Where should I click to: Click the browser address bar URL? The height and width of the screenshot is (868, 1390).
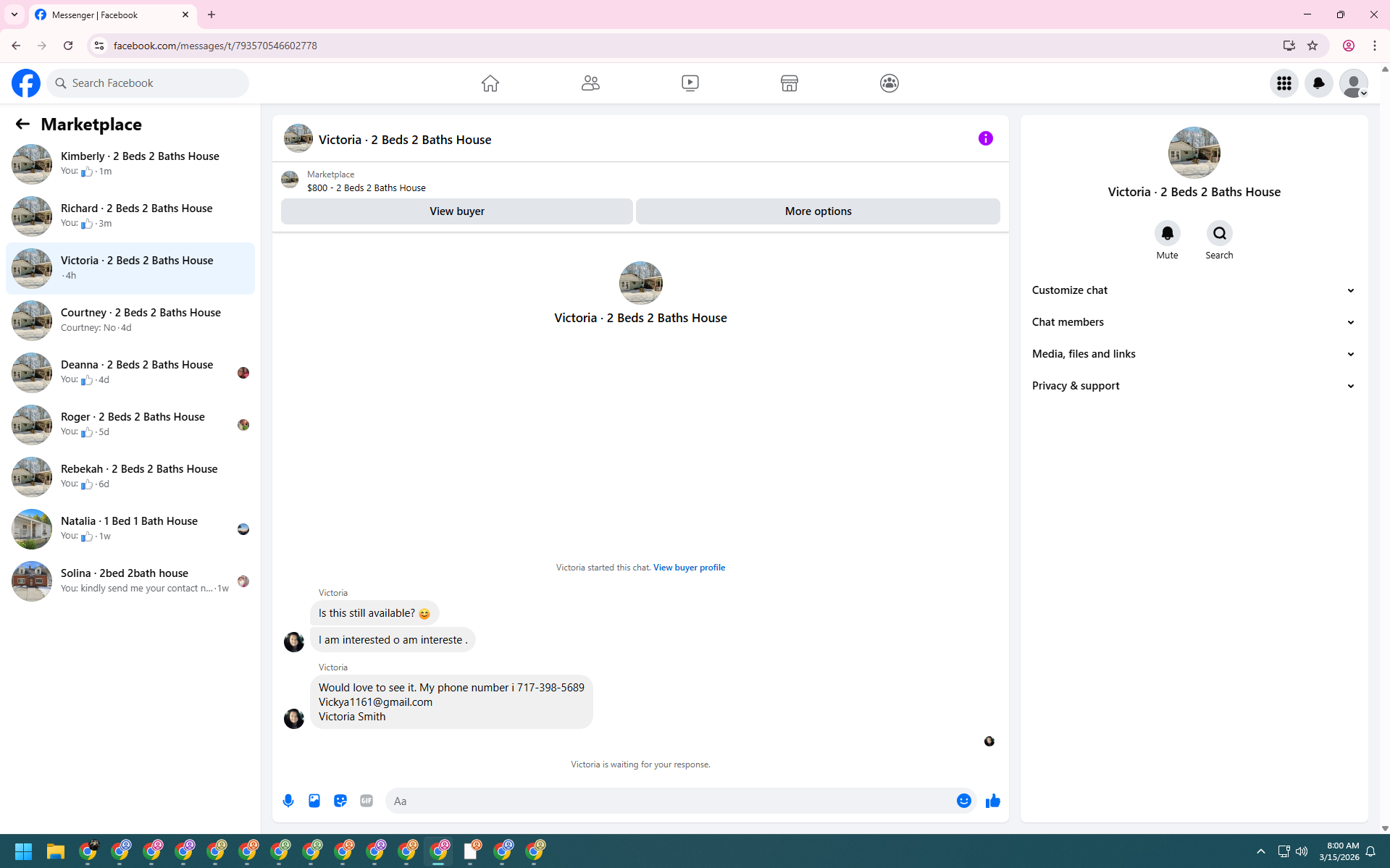(x=215, y=46)
